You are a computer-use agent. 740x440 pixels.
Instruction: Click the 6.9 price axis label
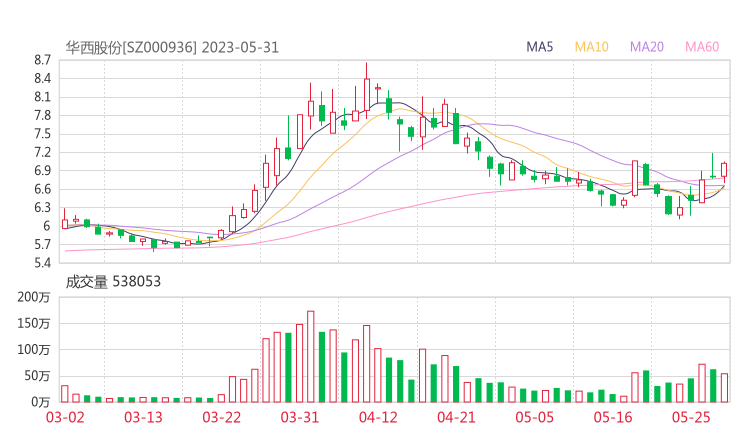coord(42,170)
